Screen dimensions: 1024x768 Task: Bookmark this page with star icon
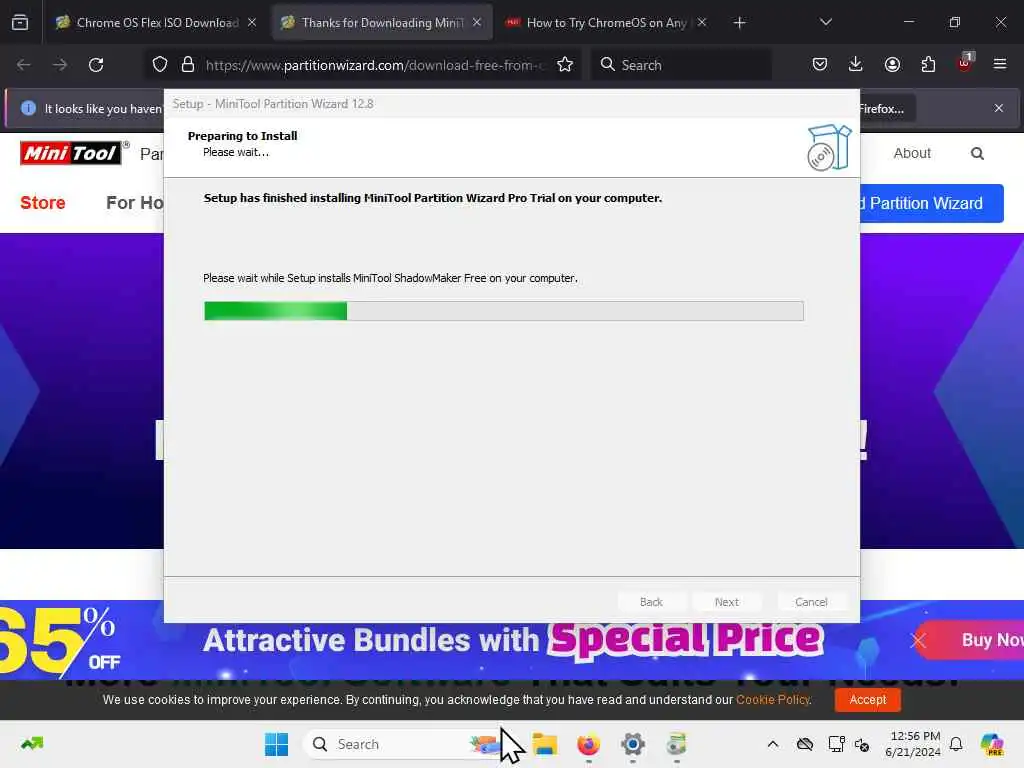tap(565, 65)
